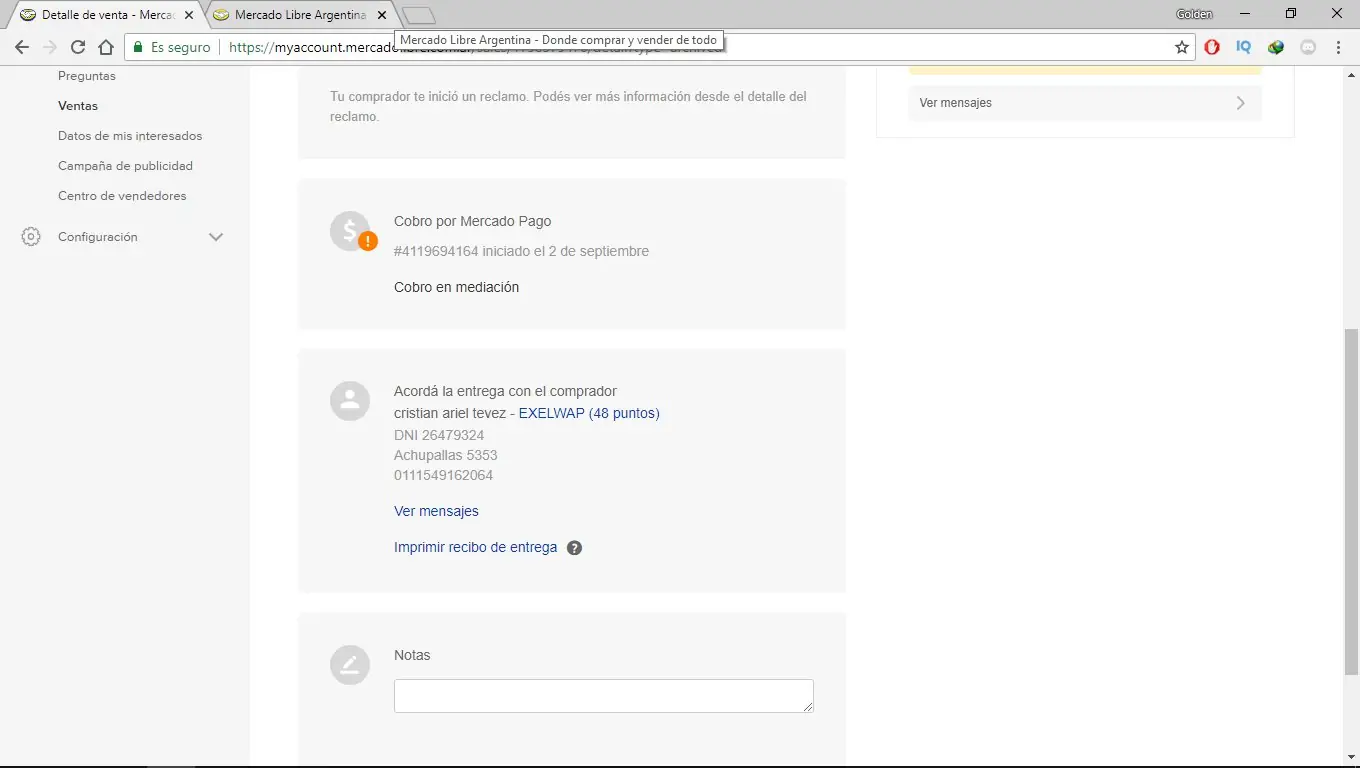Expand the Configuración chevron
1360x768 pixels.
(x=216, y=237)
